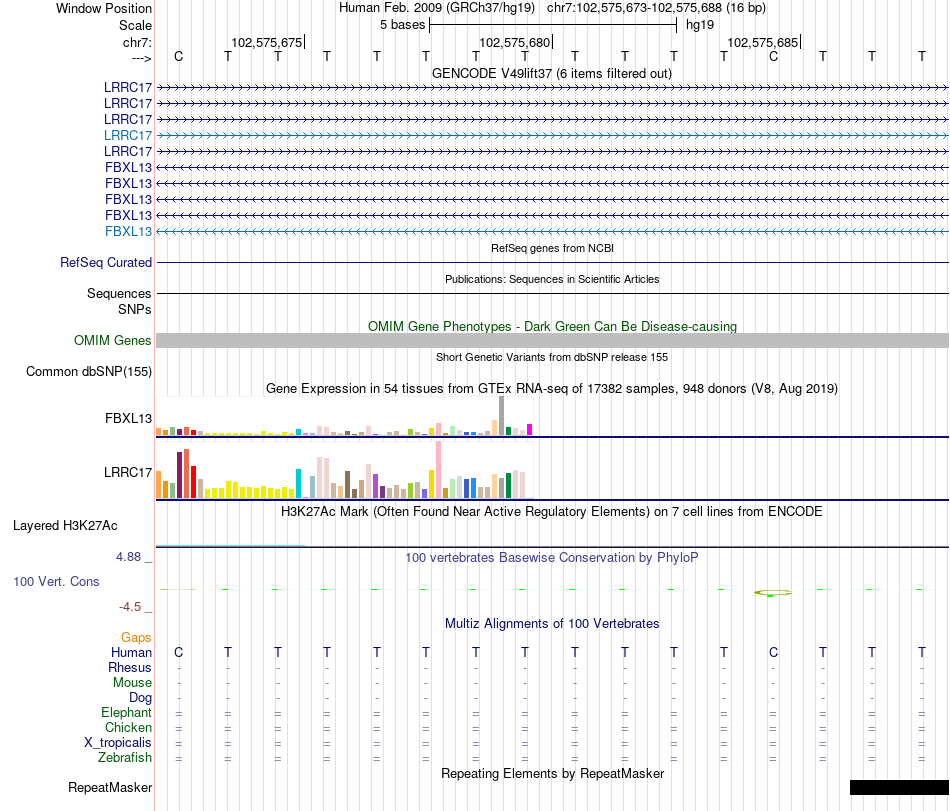Screen dimensions: 950x811
Task: Click the Mouse alignment row label
Action: pyautogui.click(x=132, y=683)
